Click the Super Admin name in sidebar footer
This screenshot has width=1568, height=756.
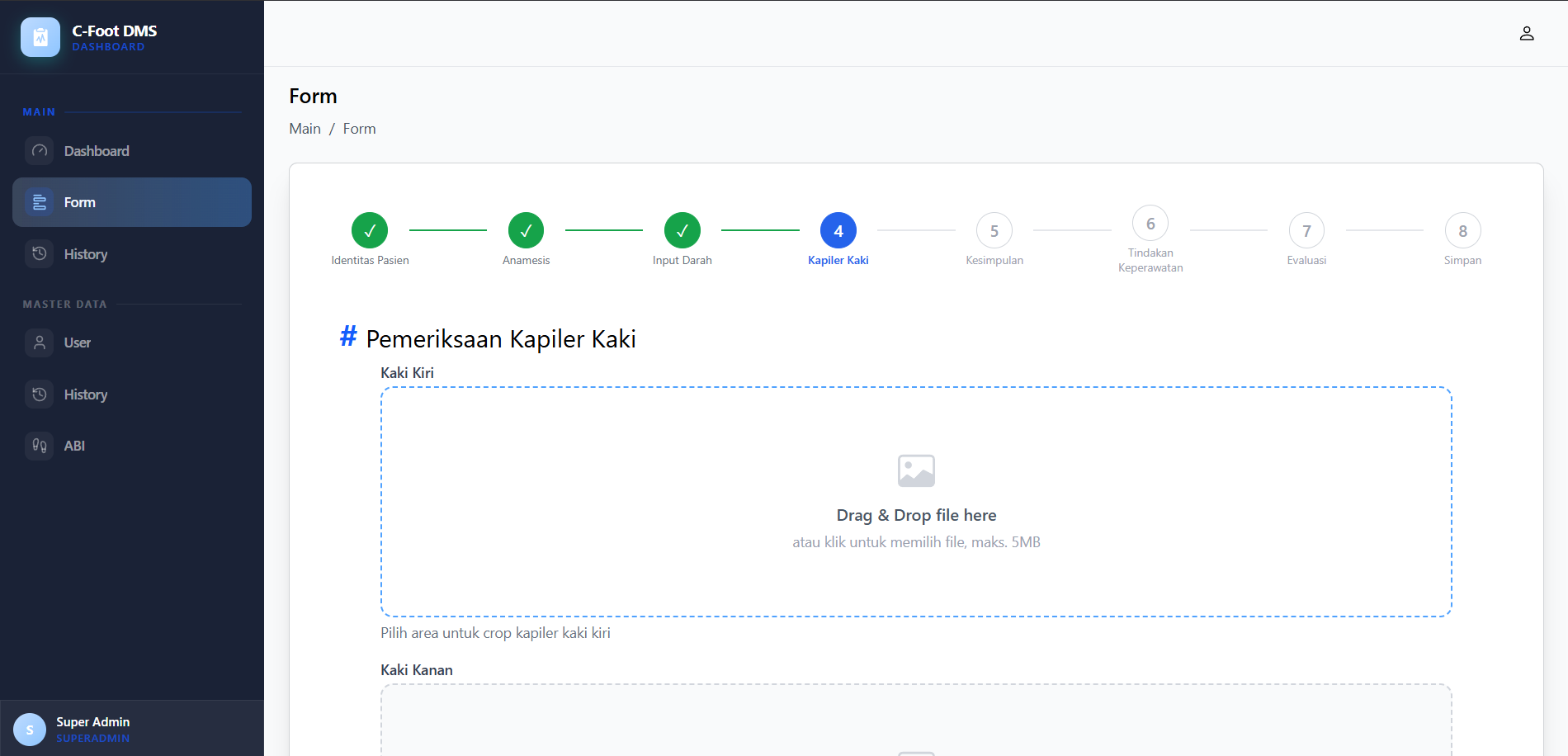pos(92,721)
